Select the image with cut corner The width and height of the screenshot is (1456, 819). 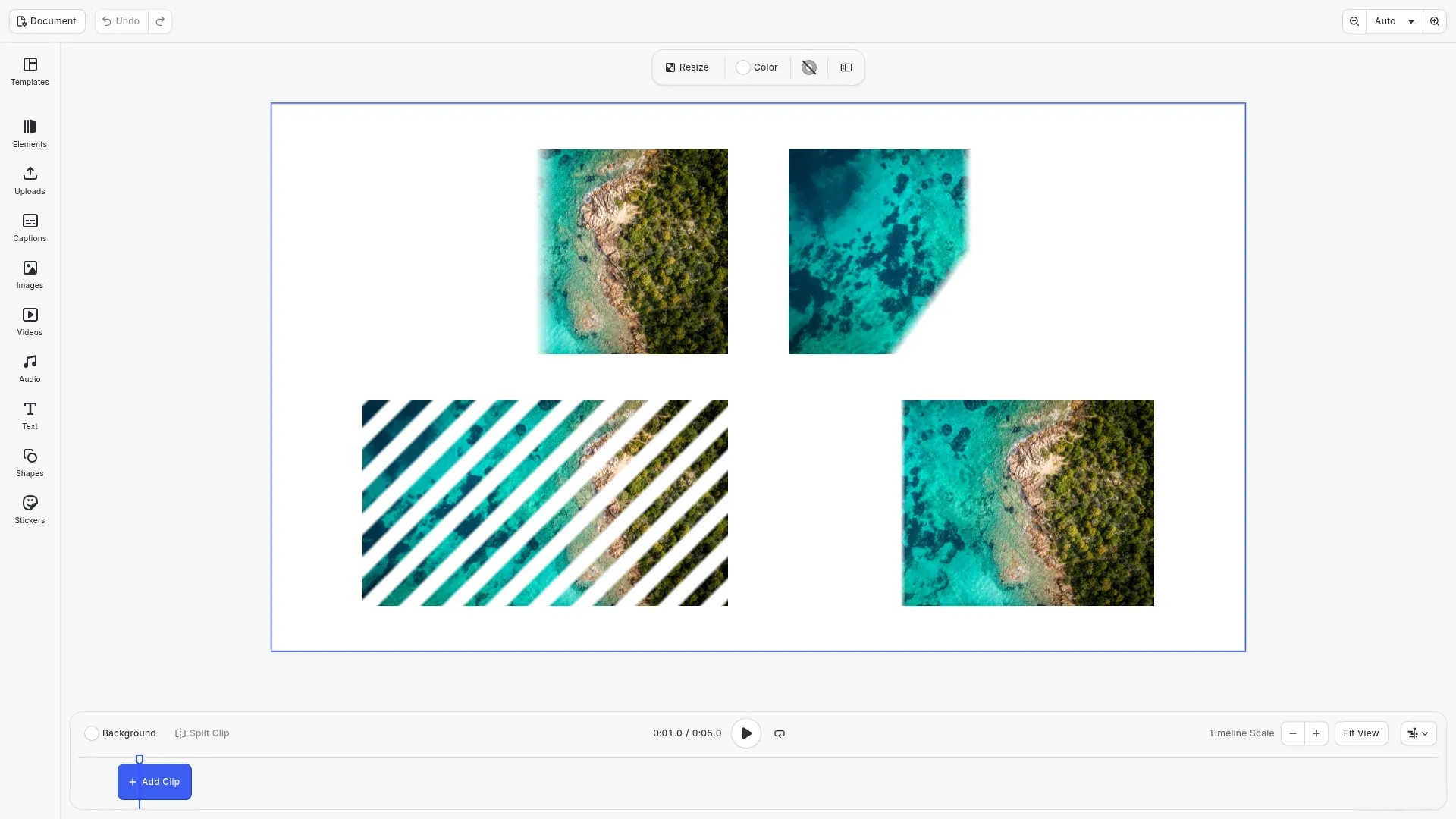(x=880, y=252)
